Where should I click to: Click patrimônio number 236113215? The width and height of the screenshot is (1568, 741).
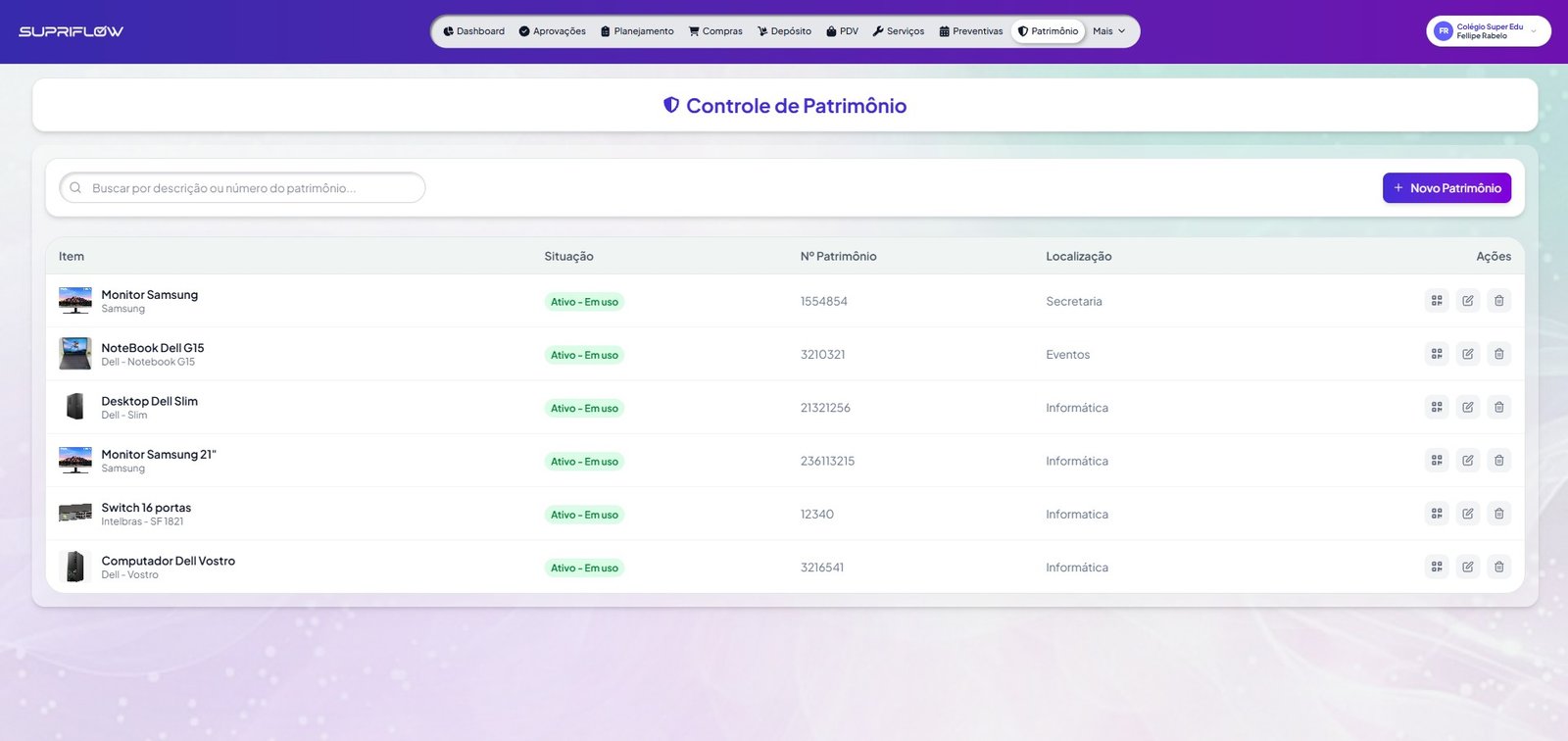[x=827, y=461]
